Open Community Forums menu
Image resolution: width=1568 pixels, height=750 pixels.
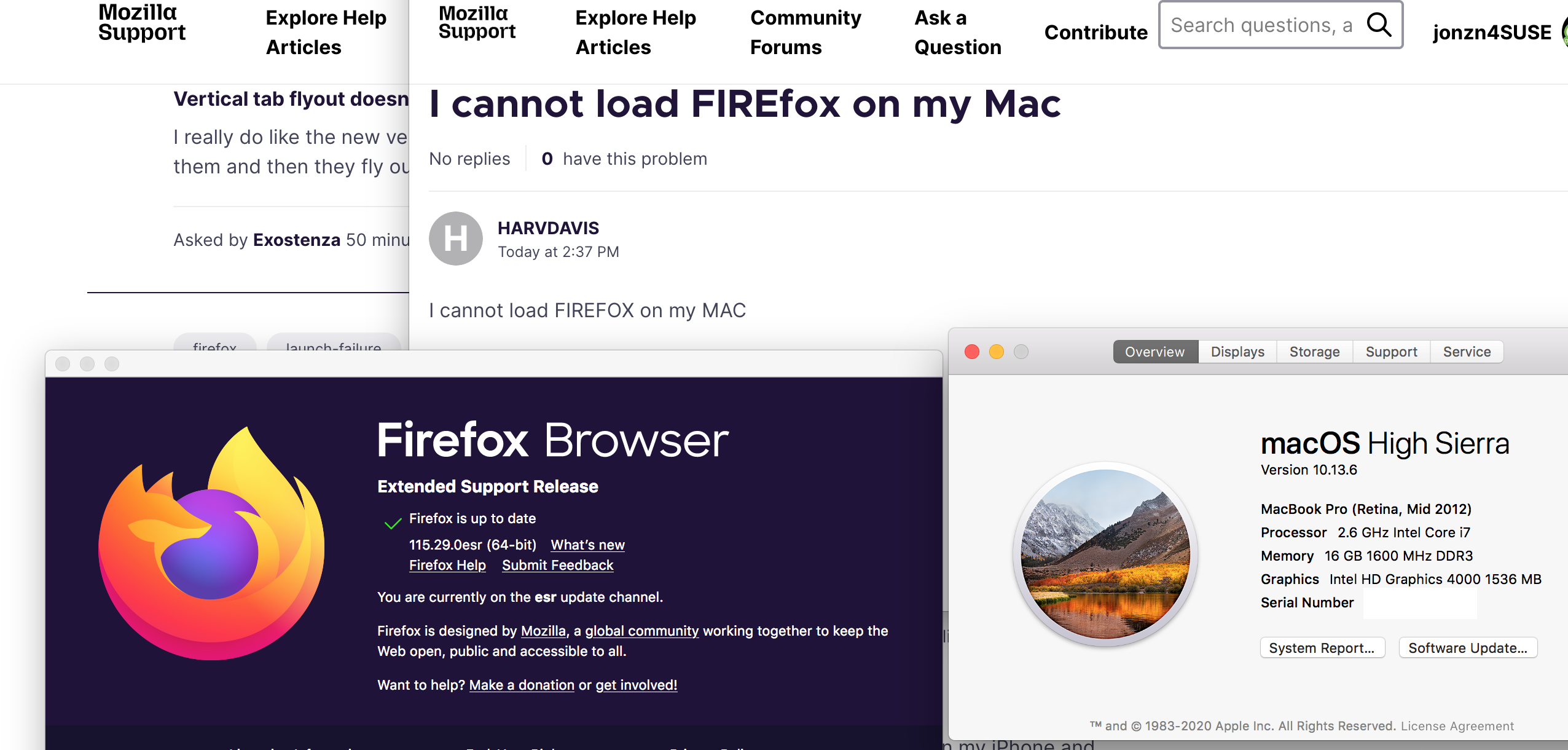[x=805, y=32]
